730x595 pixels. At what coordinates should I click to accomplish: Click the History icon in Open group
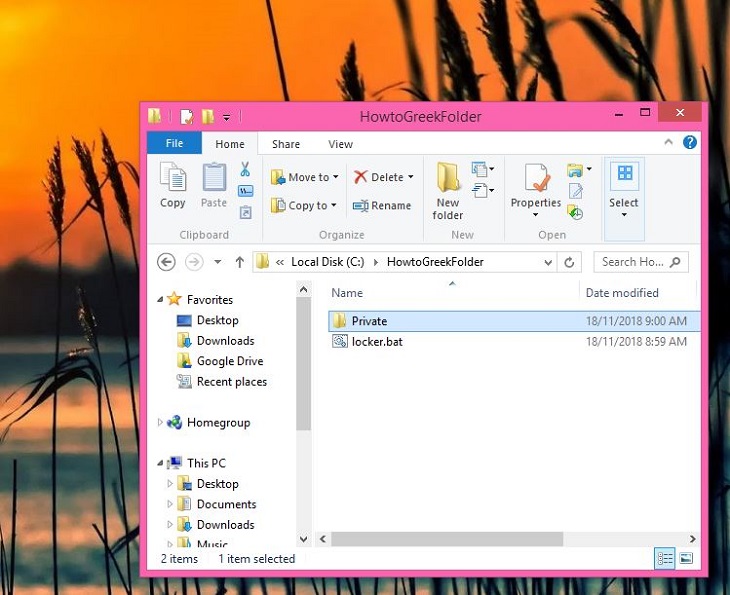point(575,213)
